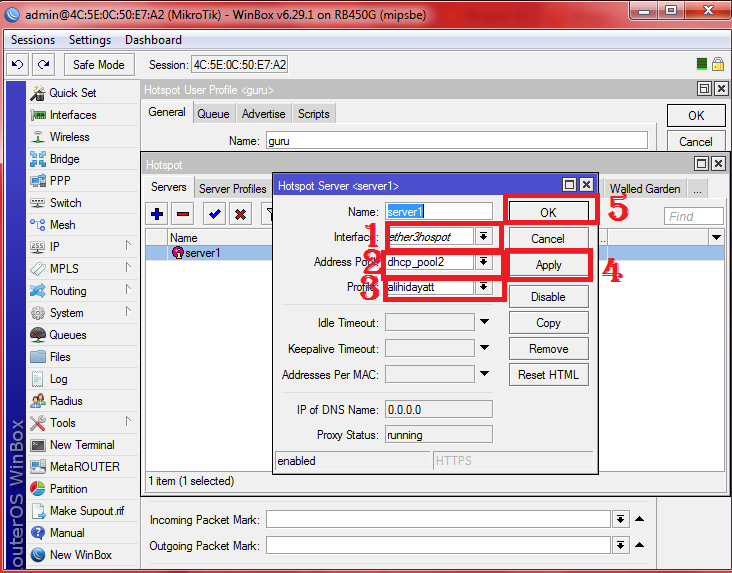Open the Log viewer
The width and height of the screenshot is (732, 573).
pyautogui.click(x=83, y=379)
